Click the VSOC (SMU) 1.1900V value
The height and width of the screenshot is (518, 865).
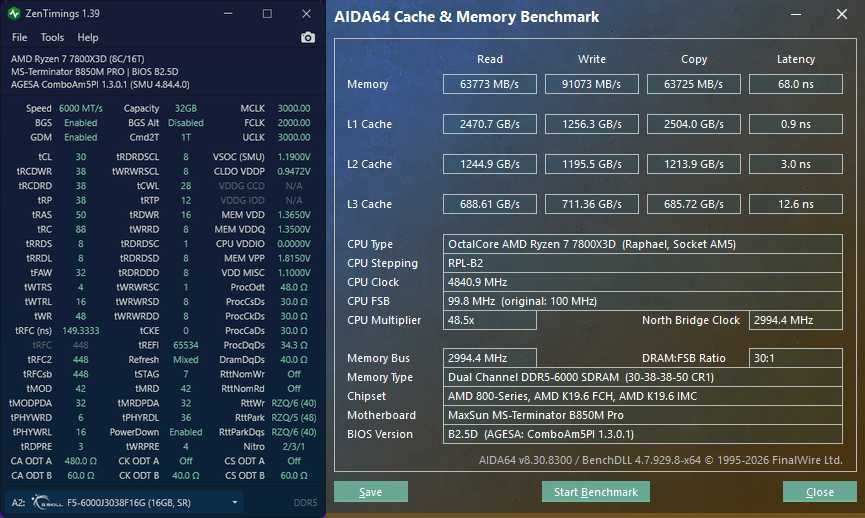click(x=293, y=157)
